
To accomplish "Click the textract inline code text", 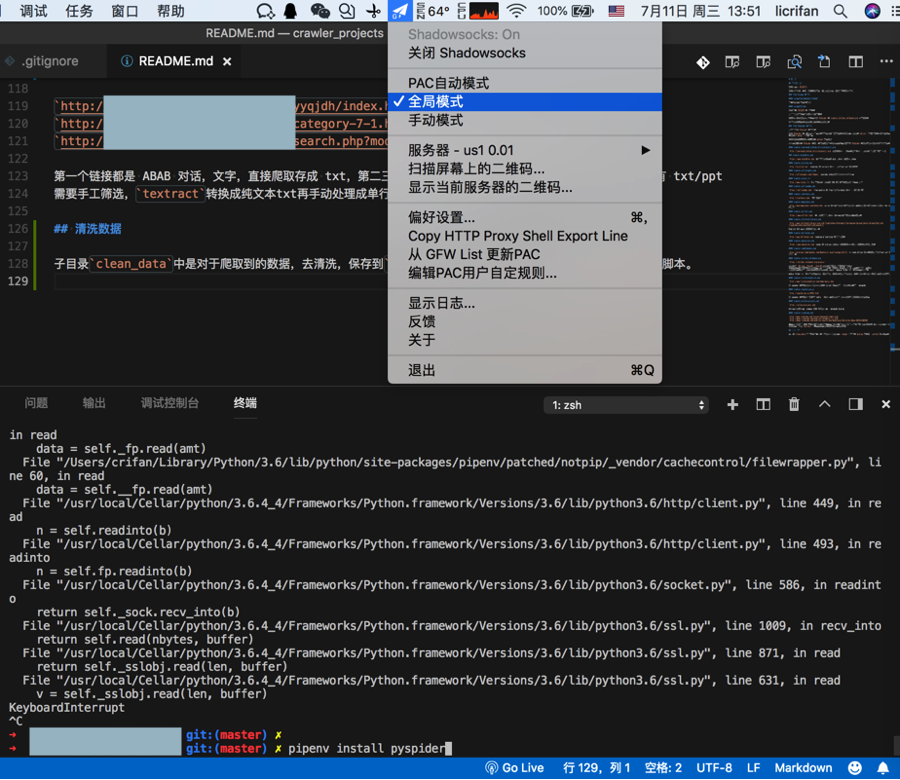I will click(x=170, y=194).
